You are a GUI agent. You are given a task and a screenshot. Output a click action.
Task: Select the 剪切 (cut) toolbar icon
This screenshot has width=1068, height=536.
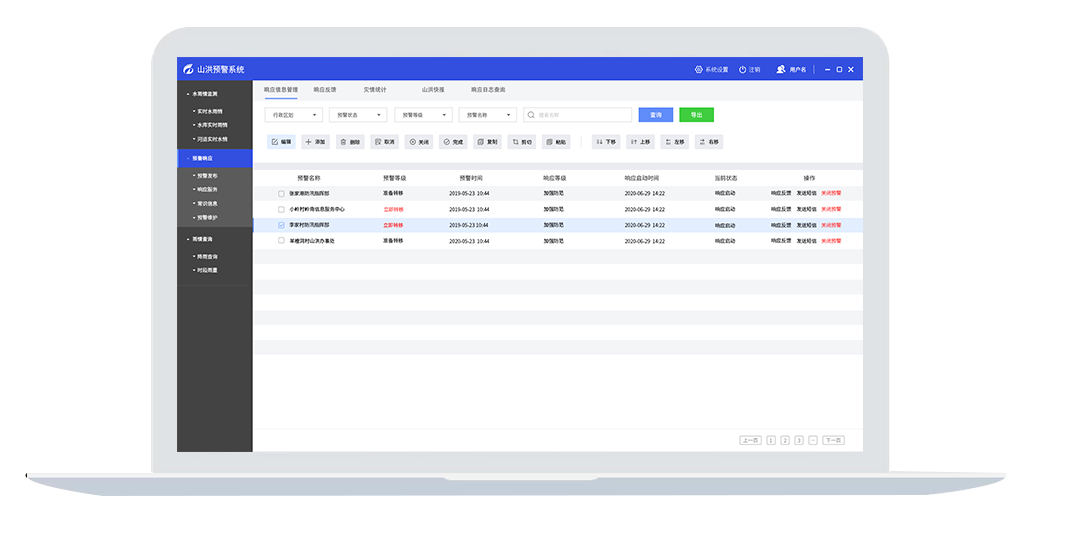click(x=515, y=142)
